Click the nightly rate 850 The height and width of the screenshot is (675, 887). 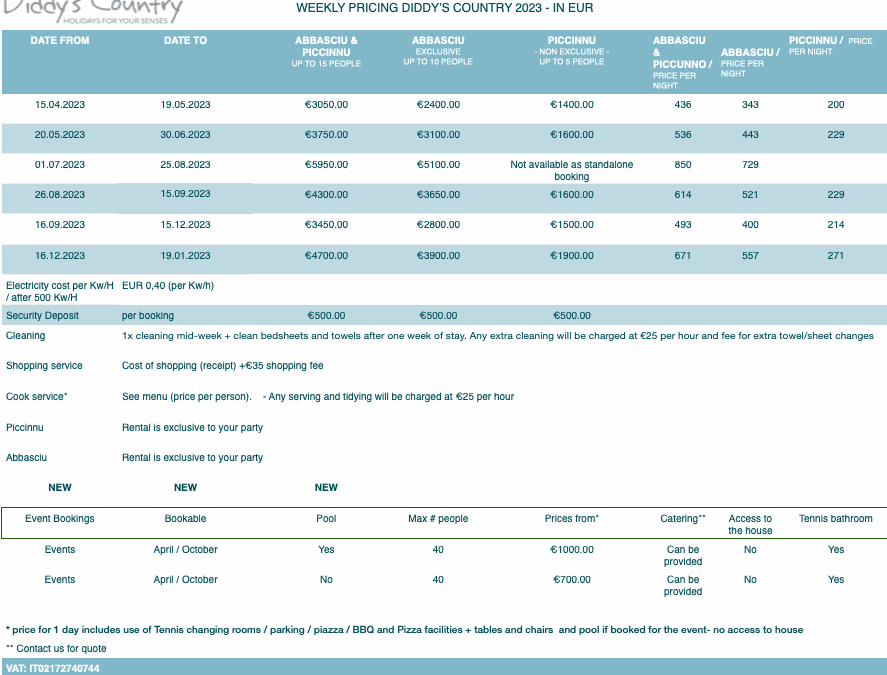pos(683,165)
